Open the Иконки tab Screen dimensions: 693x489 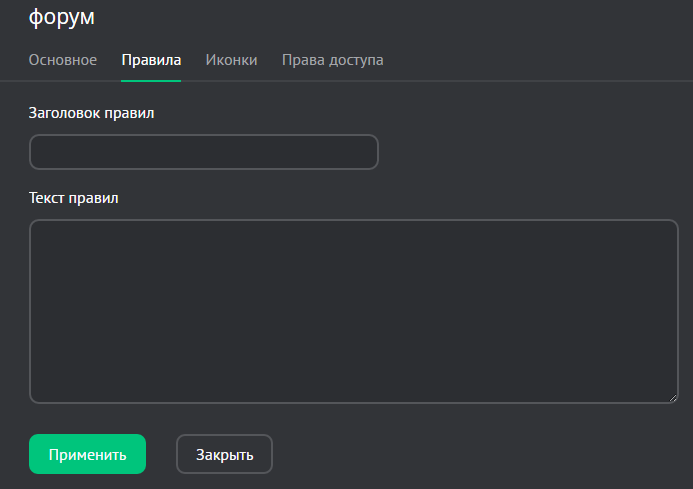tap(231, 60)
